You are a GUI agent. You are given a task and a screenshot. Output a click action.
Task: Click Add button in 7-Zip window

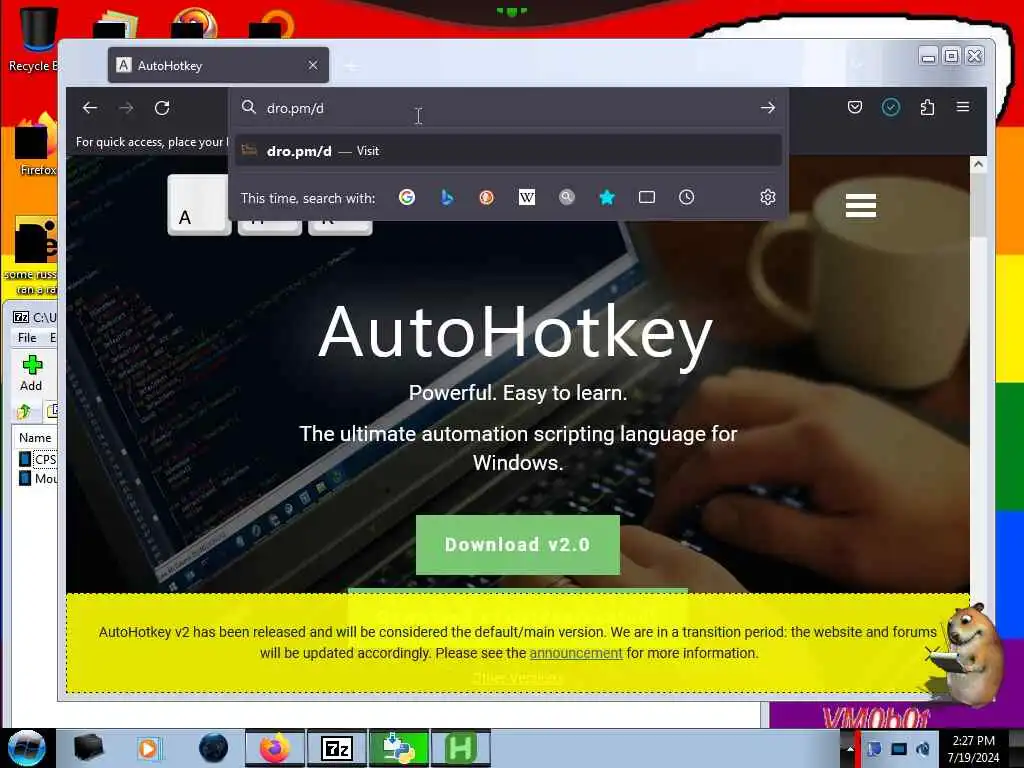click(x=31, y=374)
